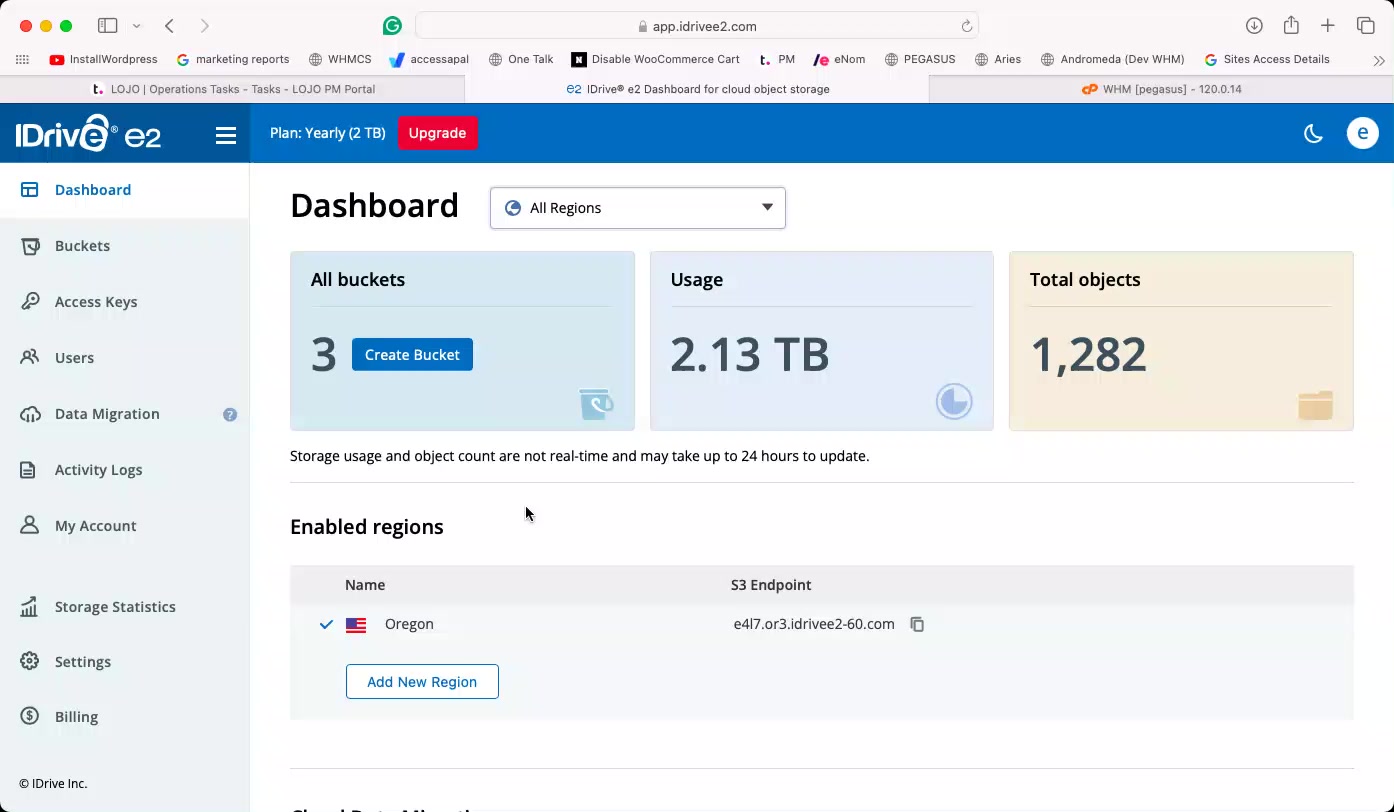Switch to the WHM pegasus tab

pyautogui.click(x=1161, y=89)
